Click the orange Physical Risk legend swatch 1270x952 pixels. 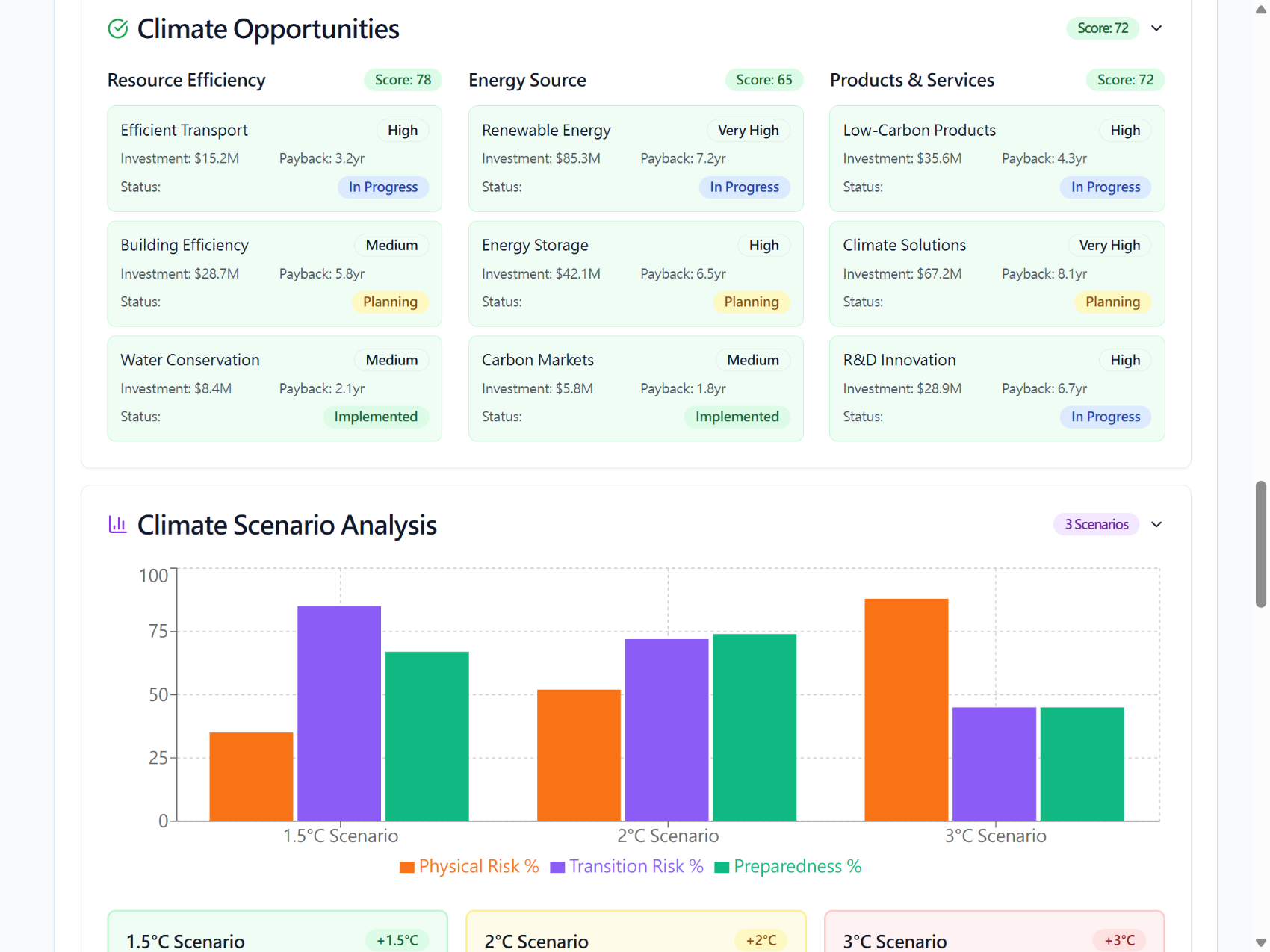(407, 867)
